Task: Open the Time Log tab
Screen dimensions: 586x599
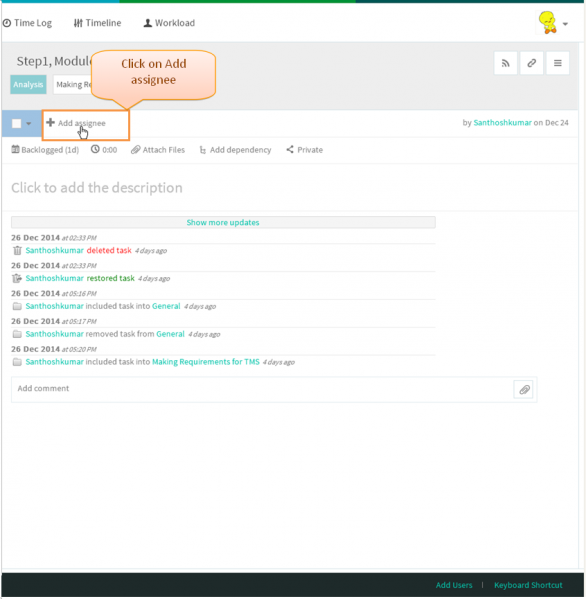Action: click(27, 23)
